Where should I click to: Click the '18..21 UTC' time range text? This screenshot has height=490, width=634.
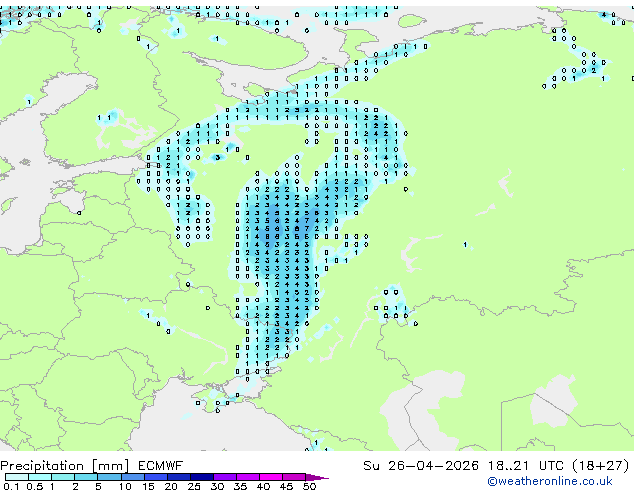click(526, 466)
